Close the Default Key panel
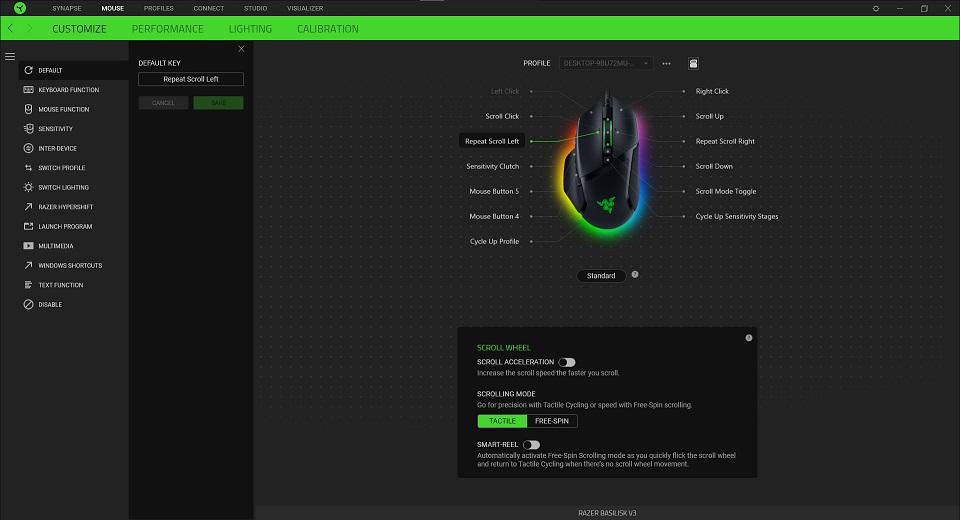960x520 pixels. [241, 49]
